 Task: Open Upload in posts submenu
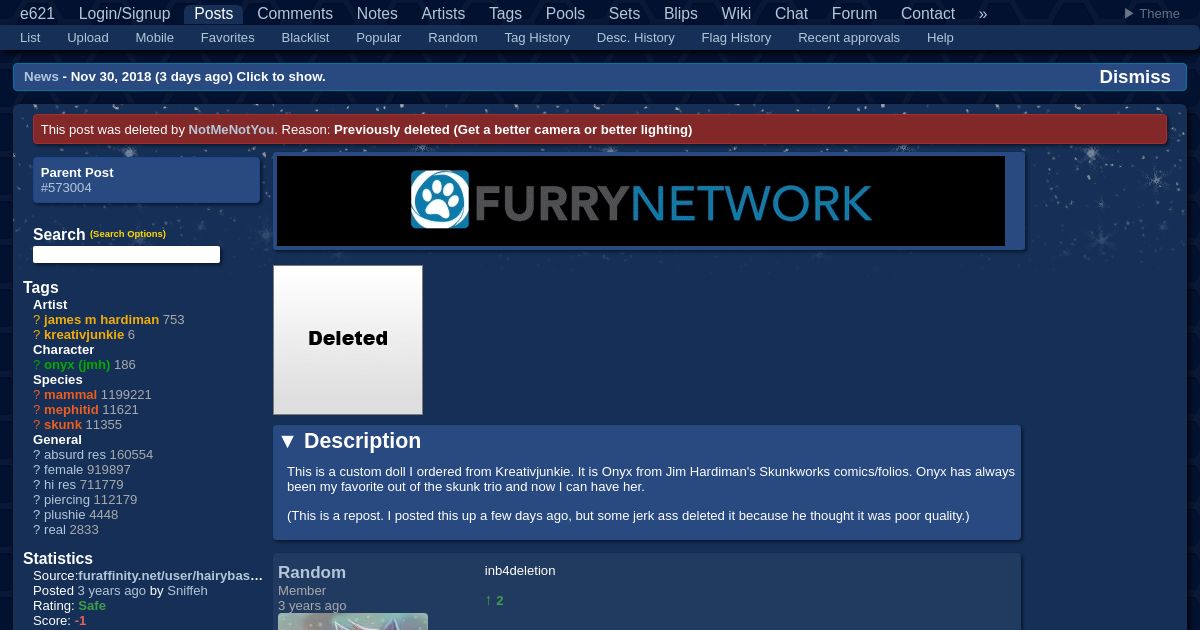(x=88, y=38)
